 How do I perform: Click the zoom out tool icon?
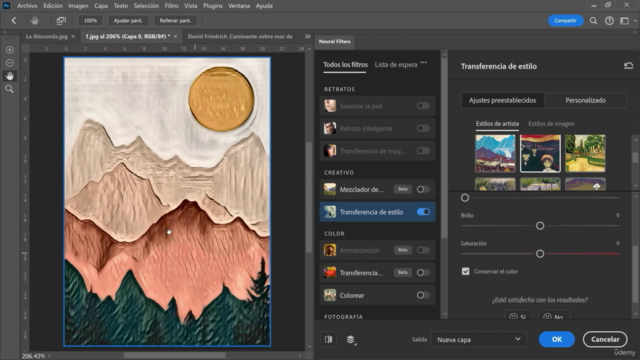point(10,63)
